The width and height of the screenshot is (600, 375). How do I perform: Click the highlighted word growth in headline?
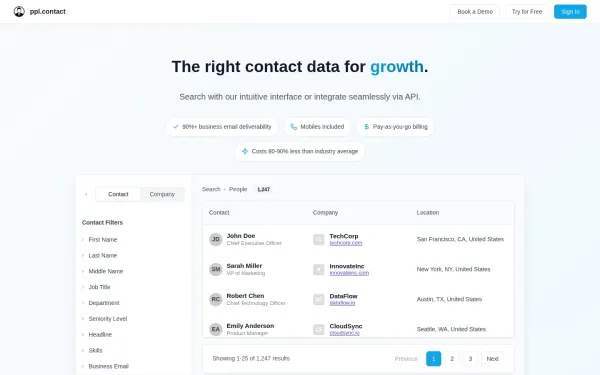[x=397, y=67]
